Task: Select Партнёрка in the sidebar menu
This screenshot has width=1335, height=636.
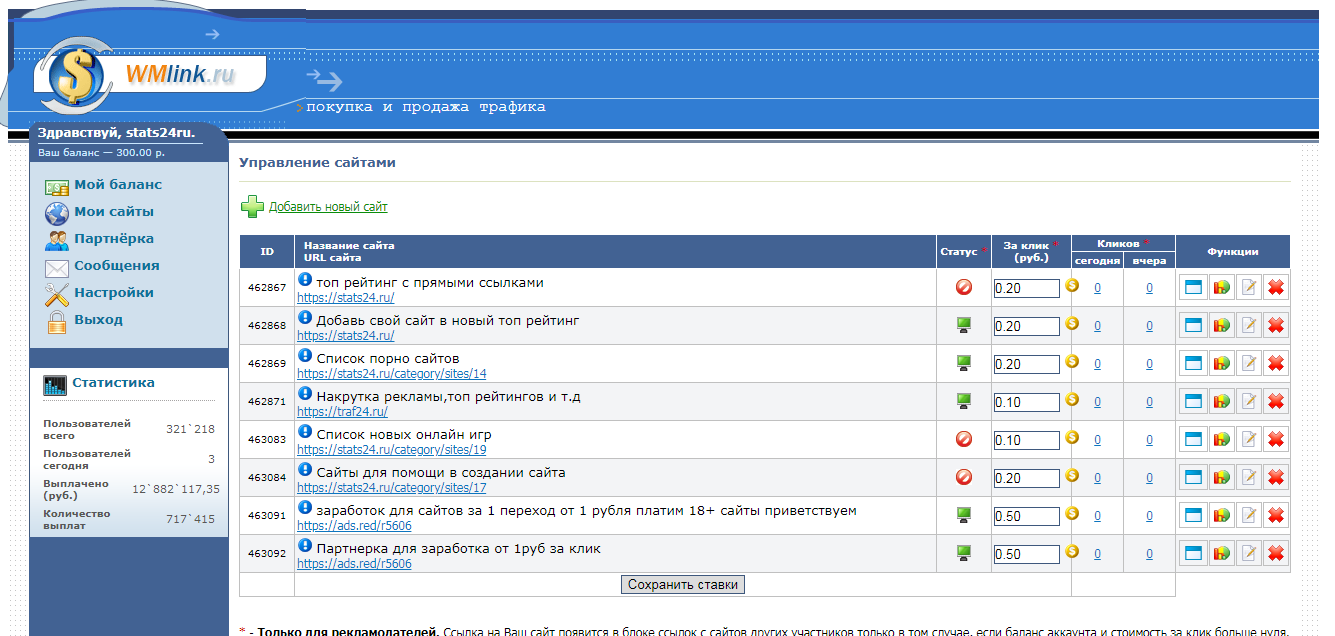Action: [x=113, y=239]
